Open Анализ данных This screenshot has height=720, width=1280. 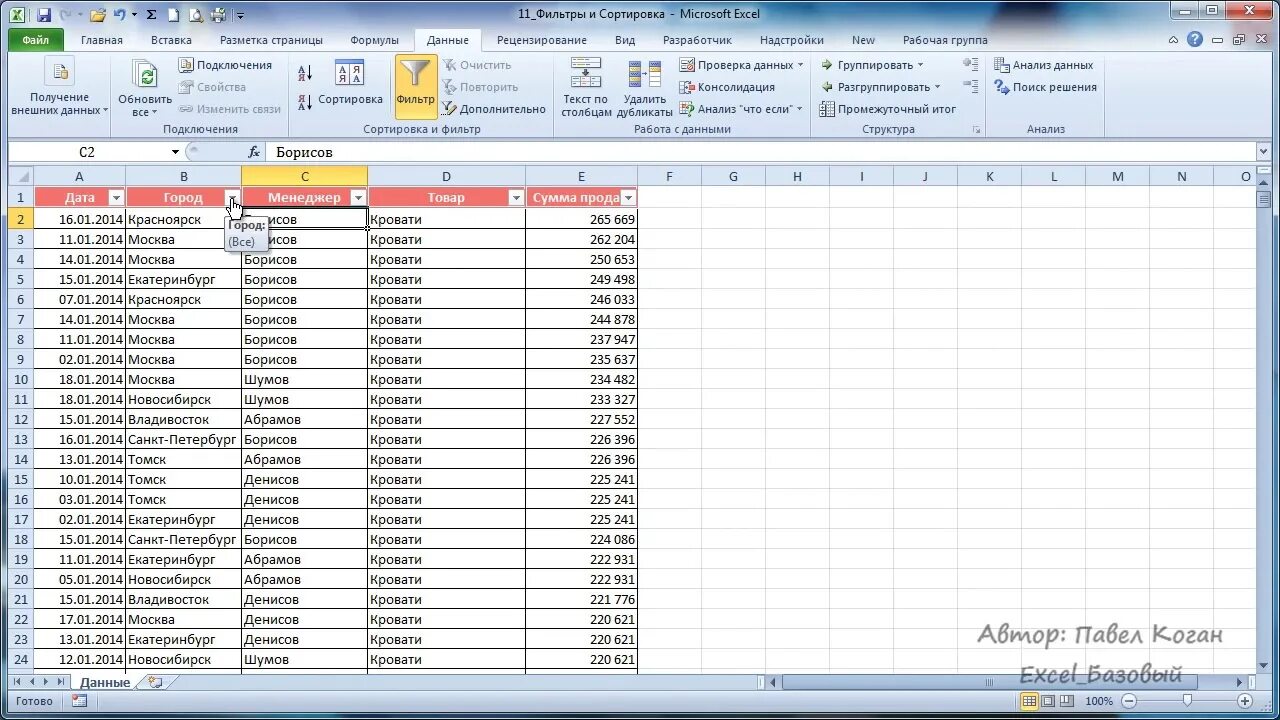tap(1043, 65)
